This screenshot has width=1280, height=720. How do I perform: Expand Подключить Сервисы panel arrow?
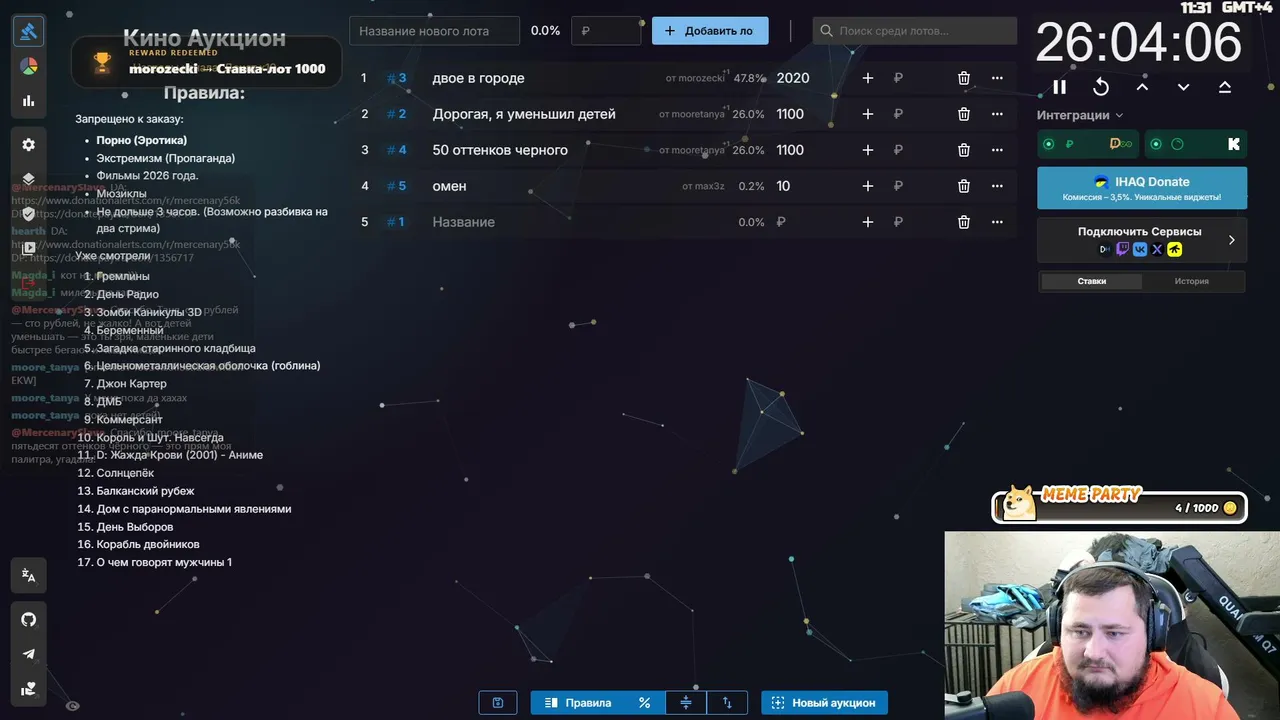click(1231, 240)
